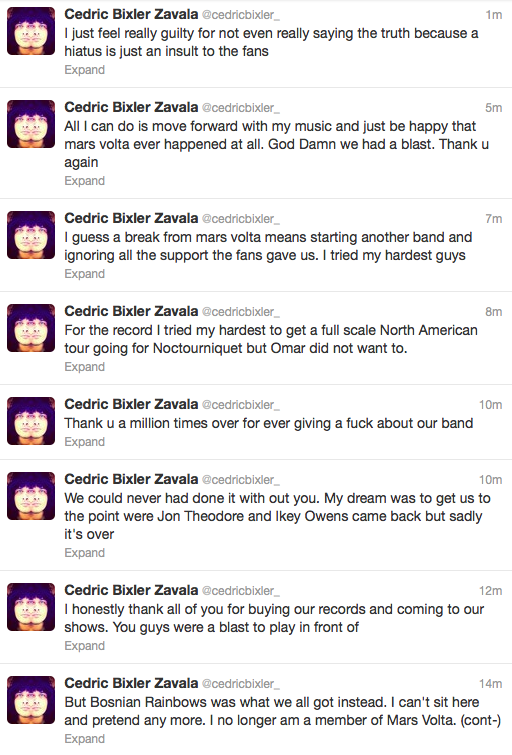The image size is (512, 755).
Task: Open avatar on the 5m move forward tweet
Action: point(31,124)
